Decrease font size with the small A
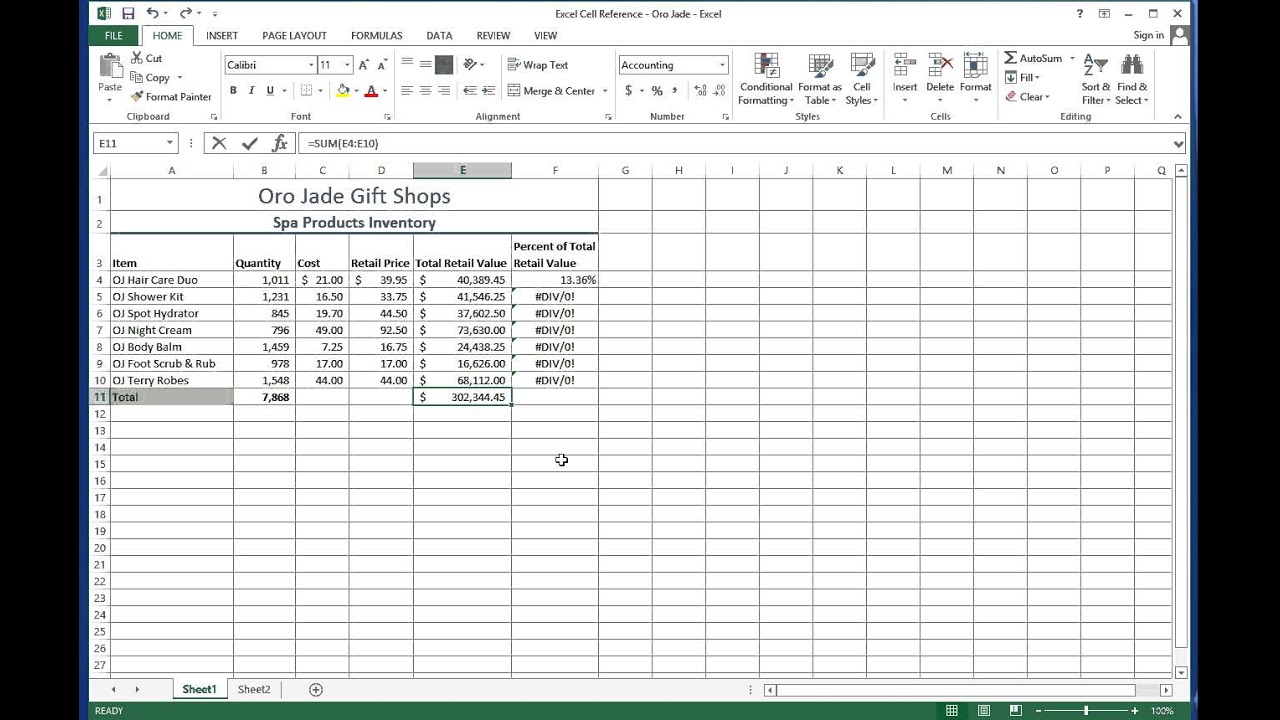1280x720 pixels. point(382,65)
